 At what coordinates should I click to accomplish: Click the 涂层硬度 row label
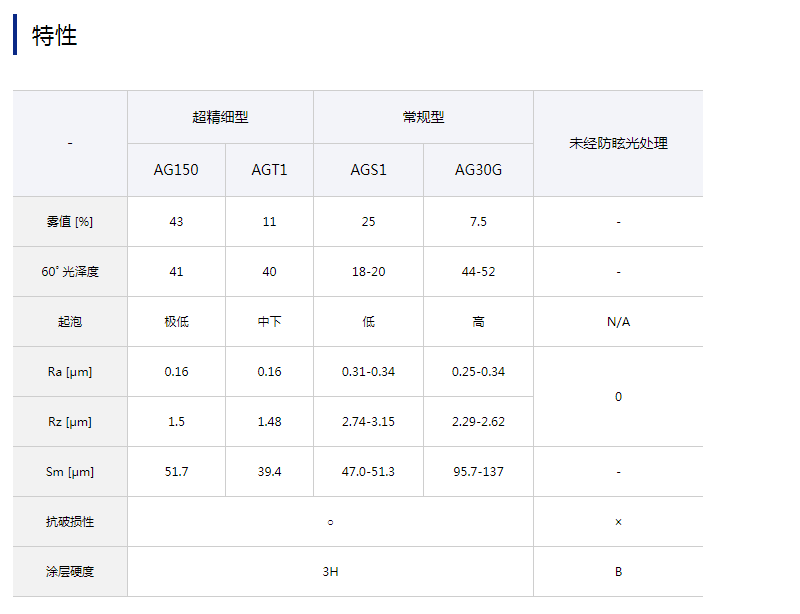tap(70, 572)
